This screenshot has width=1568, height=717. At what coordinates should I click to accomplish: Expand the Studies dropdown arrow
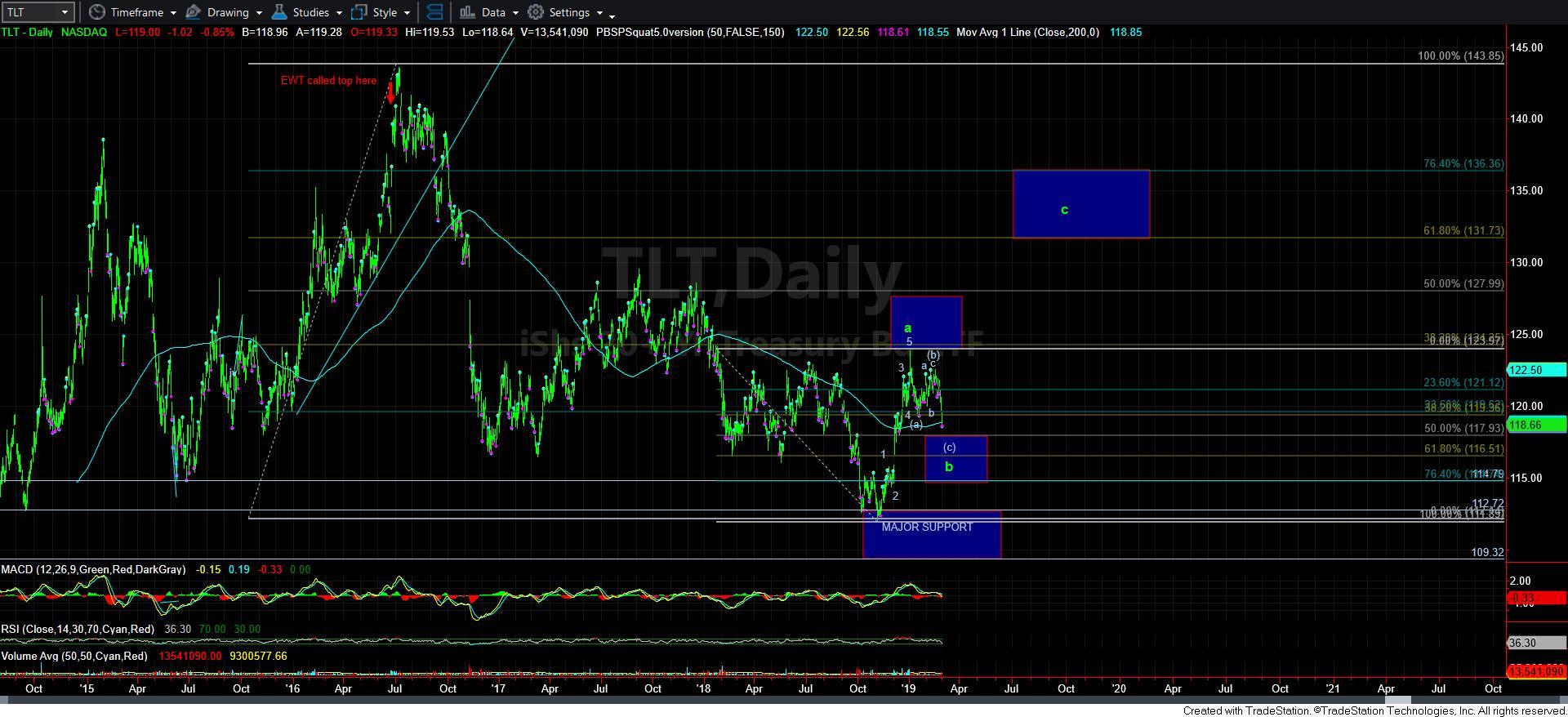pos(338,13)
